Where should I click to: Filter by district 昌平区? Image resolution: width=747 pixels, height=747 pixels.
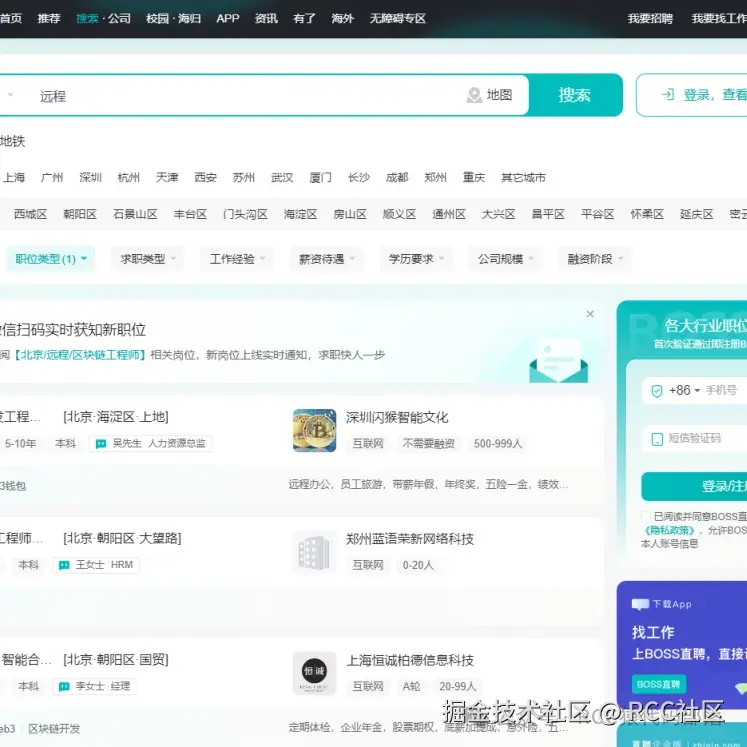[x=548, y=214]
